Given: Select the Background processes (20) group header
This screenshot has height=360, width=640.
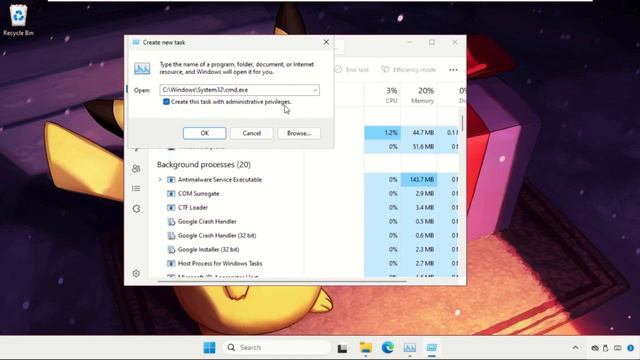Looking at the screenshot, I should tap(204, 164).
